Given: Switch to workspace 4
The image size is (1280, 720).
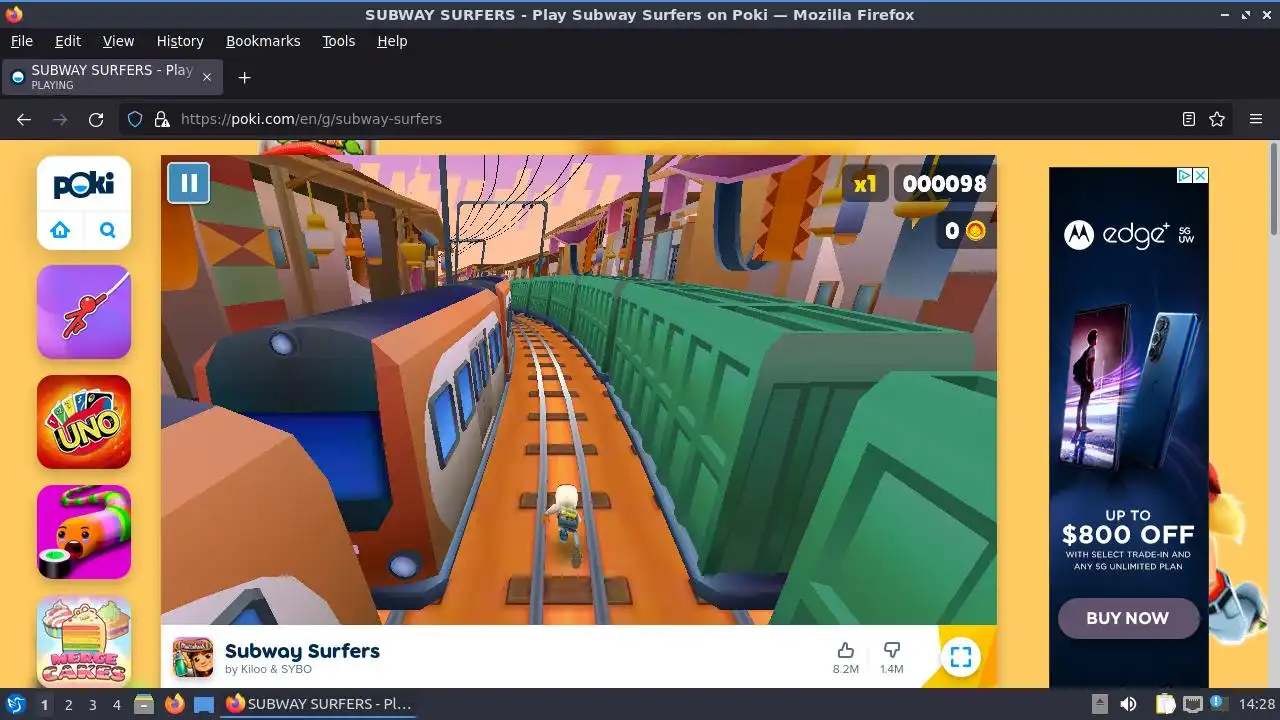Looking at the screenshot, I should [x=116, y=705].
